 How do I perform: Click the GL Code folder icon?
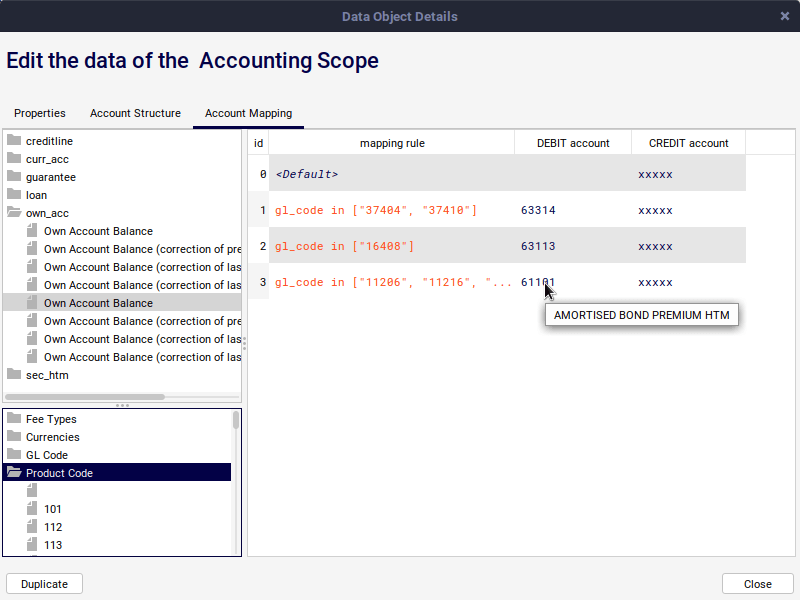coord(14,455)
